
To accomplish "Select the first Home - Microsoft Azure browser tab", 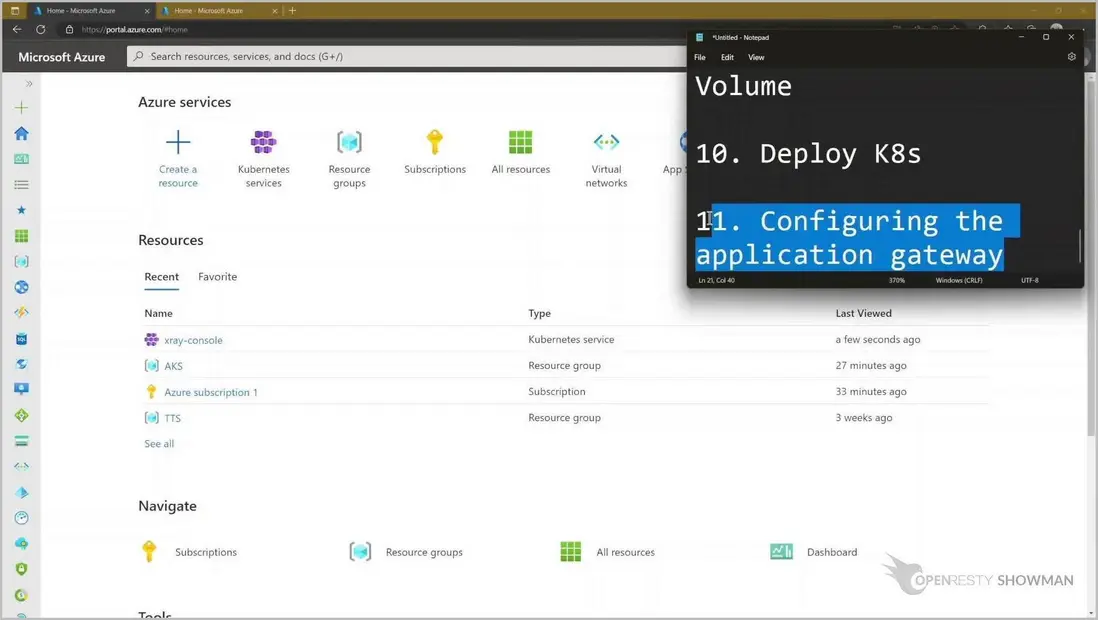I will pyautogui.click(x=90, y=11).
